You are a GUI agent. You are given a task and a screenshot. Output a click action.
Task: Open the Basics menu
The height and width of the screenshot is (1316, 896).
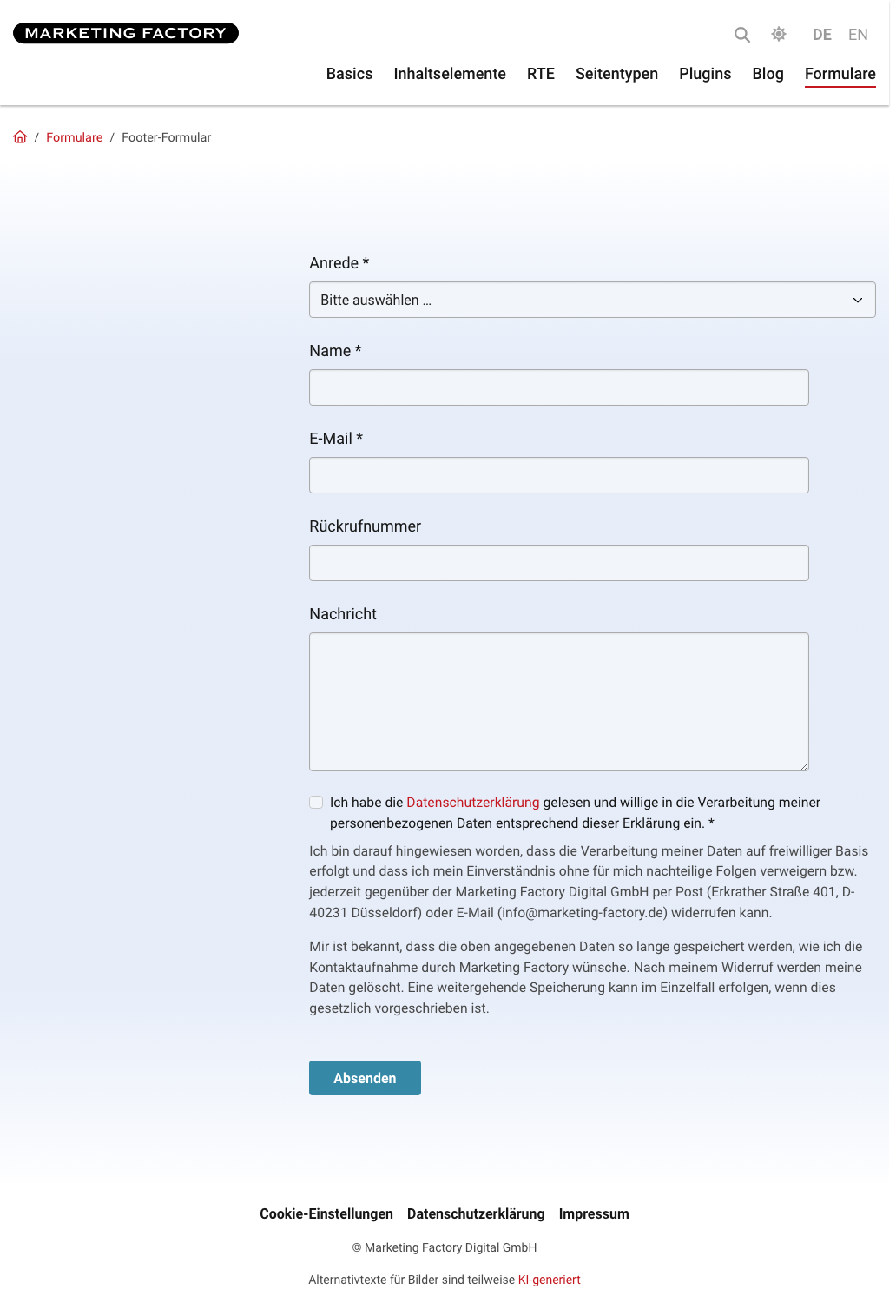349,74
